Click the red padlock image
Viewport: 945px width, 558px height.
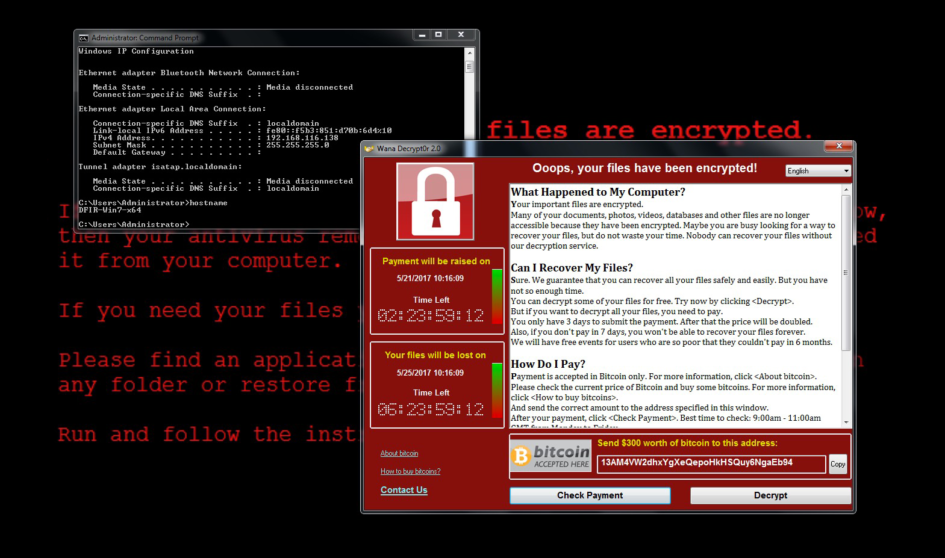click(x=435, y=201)
